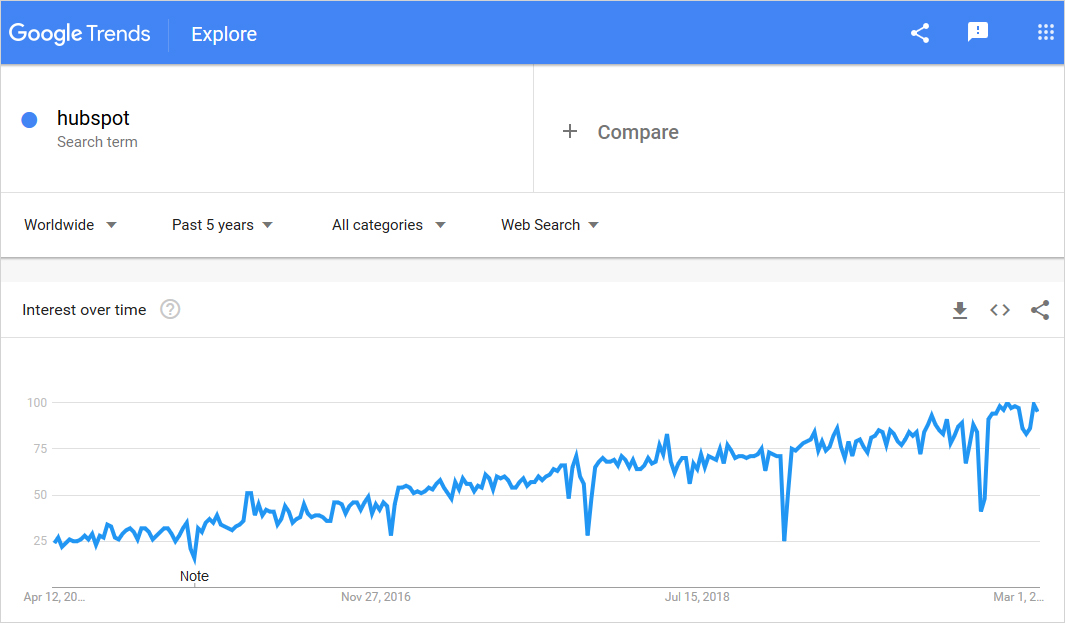1065x623 pixels.
Task: Click the share icon in the header
Action: coord(920,33)
